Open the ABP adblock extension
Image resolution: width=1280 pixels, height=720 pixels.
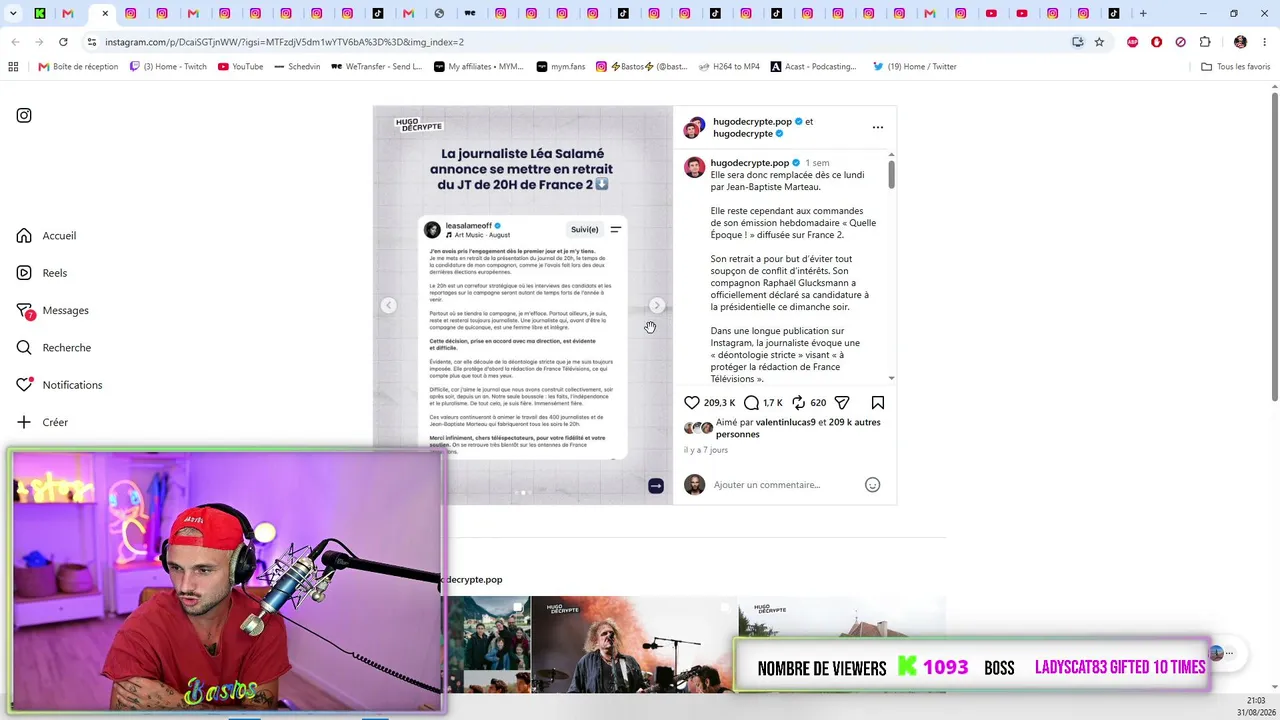pos(1132,42)
